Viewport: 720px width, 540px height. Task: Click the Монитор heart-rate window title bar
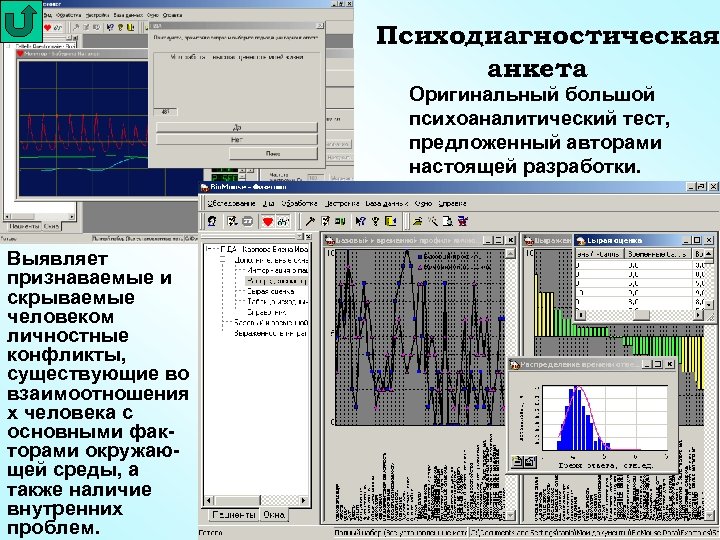point(83,54)
